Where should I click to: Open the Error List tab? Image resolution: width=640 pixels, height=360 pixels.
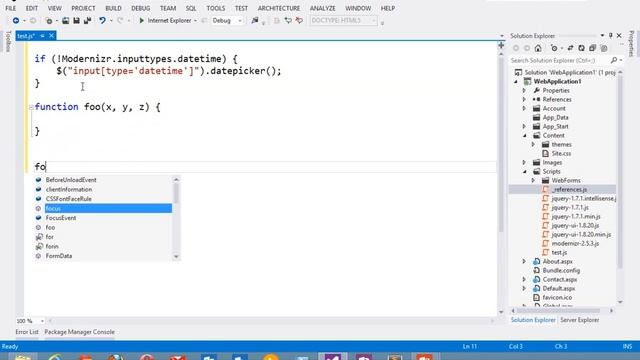[x=27, y=332]
